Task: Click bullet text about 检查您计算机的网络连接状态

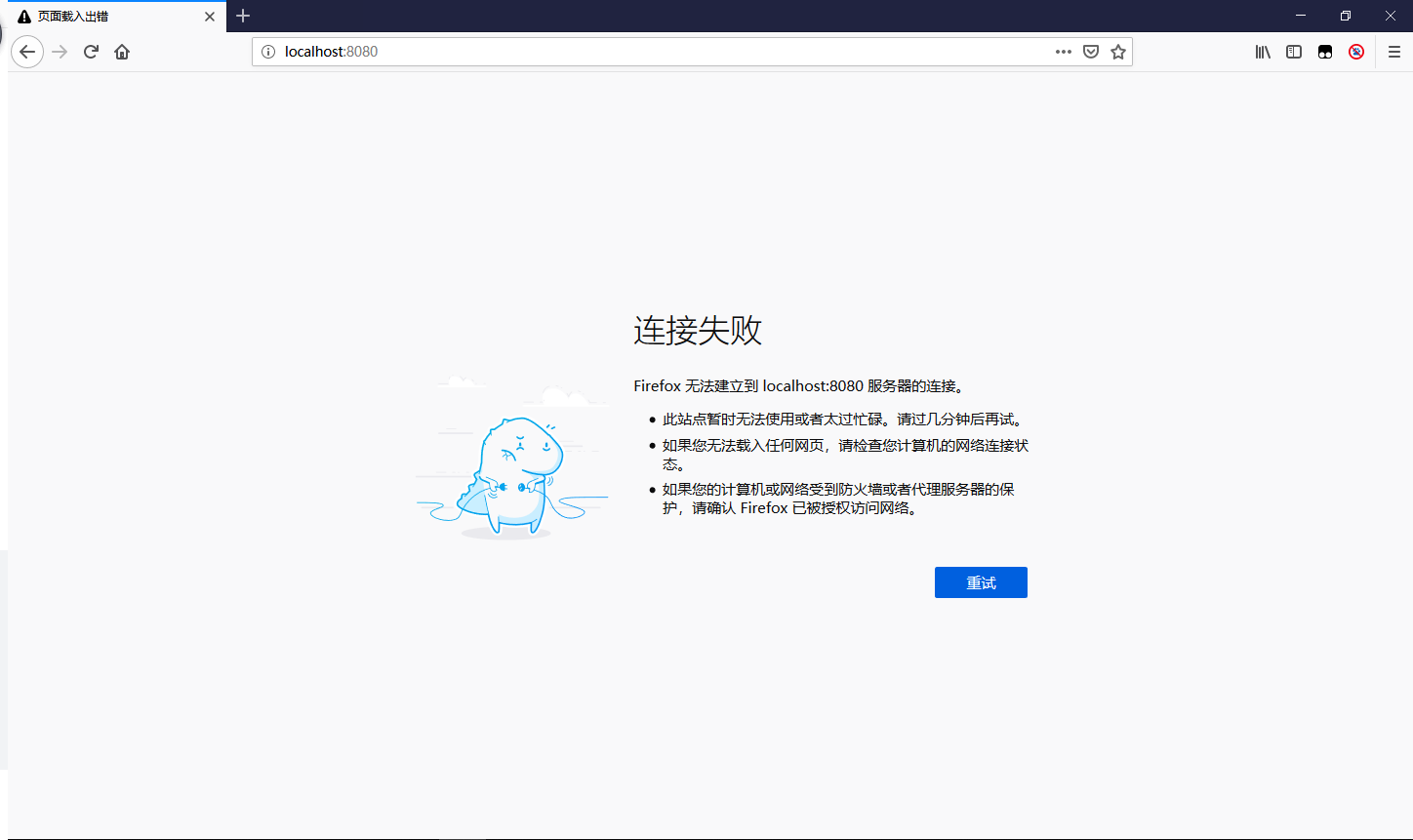Action: [x=845, y=455]
